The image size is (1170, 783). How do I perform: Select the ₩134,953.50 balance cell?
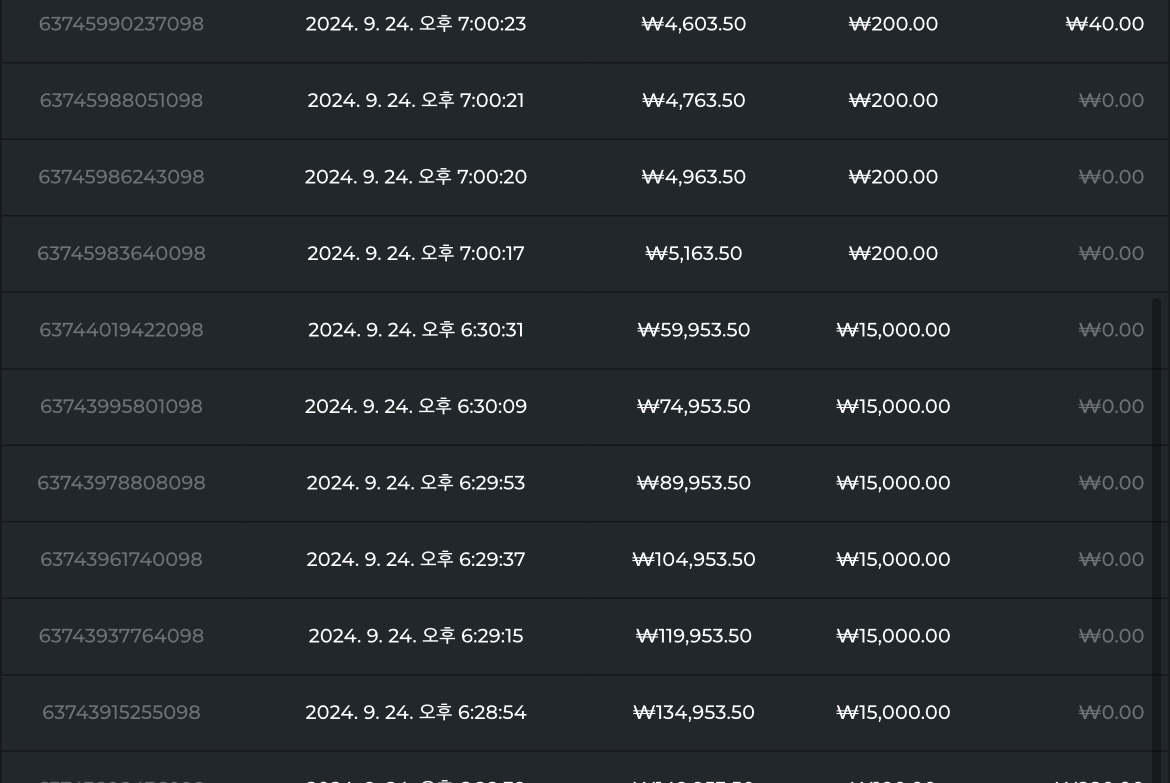(693, 713)
